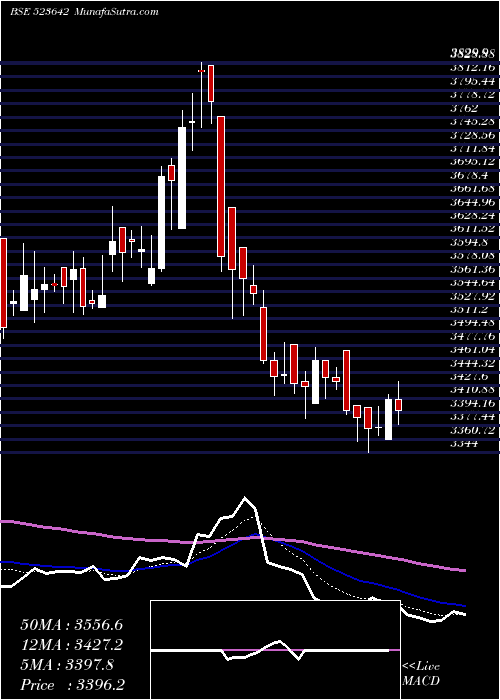Image resolution: width=500 pixels, height=700 pixels.
Task: Click the 3728.56 price axis label
Action: coord(472,135)
